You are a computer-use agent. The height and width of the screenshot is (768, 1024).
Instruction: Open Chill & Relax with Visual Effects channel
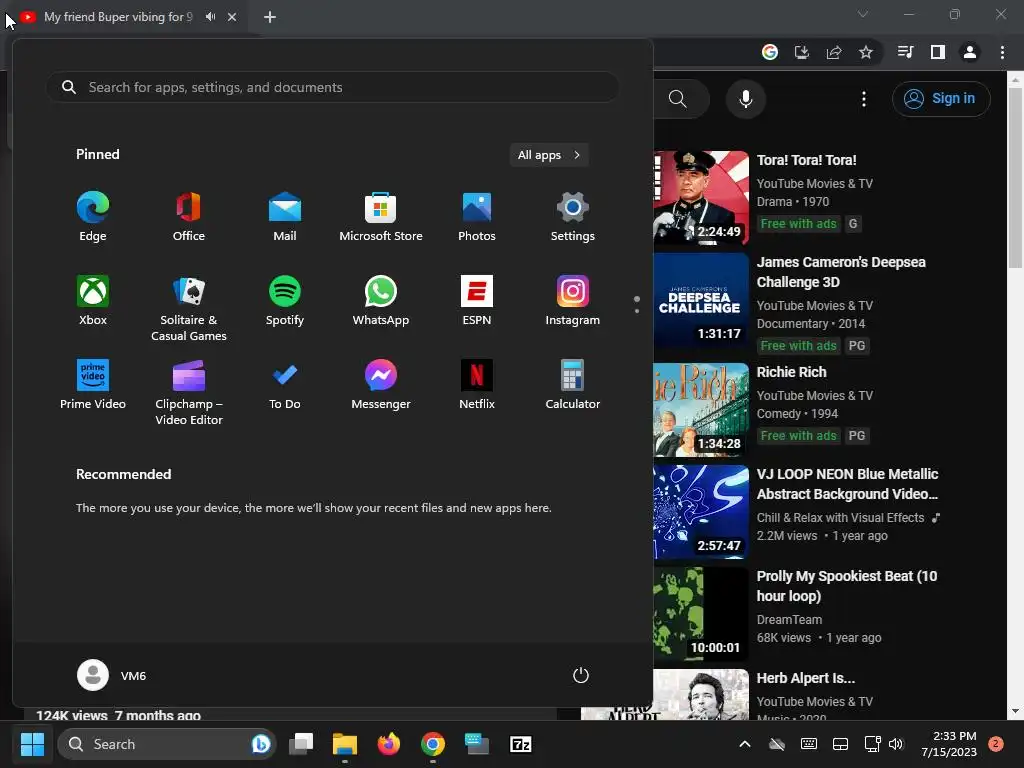(x=840, y=518)
